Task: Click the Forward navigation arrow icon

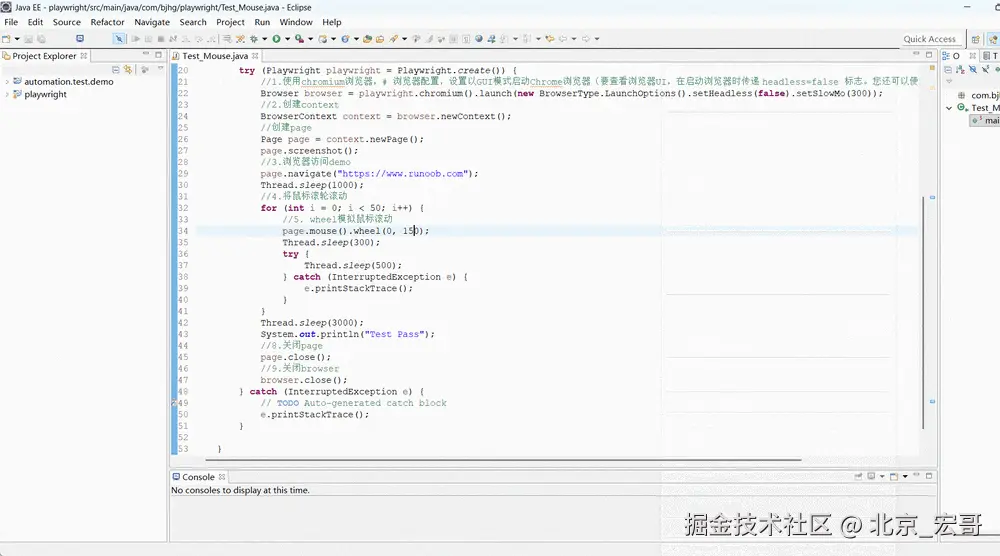Action: click(x=586, y=39)
